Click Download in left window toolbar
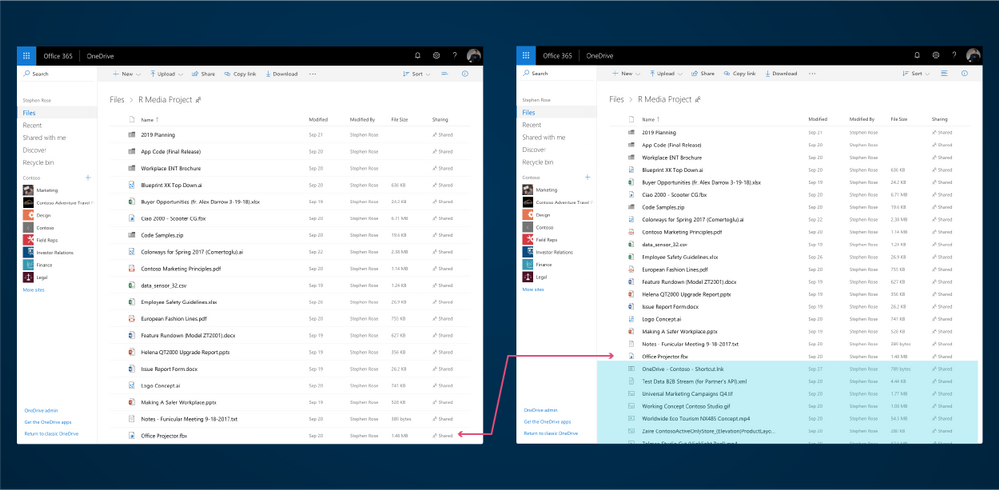999x490 pixels. 281,74
